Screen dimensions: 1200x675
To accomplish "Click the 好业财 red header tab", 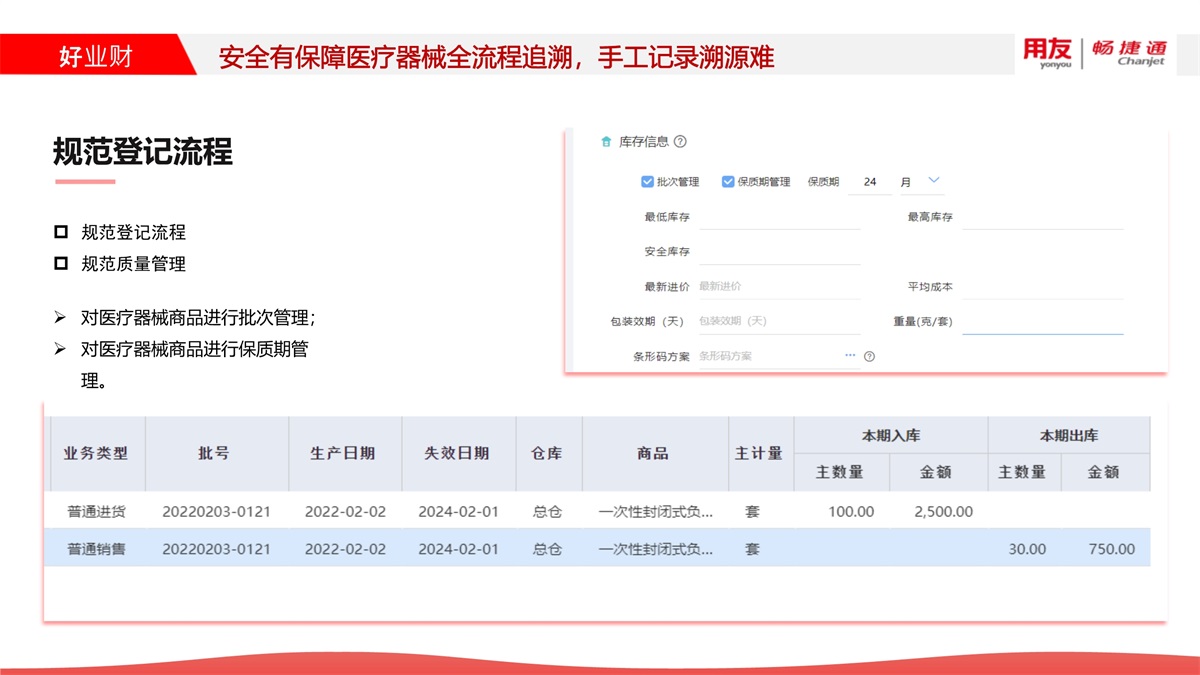I will 96,56.
